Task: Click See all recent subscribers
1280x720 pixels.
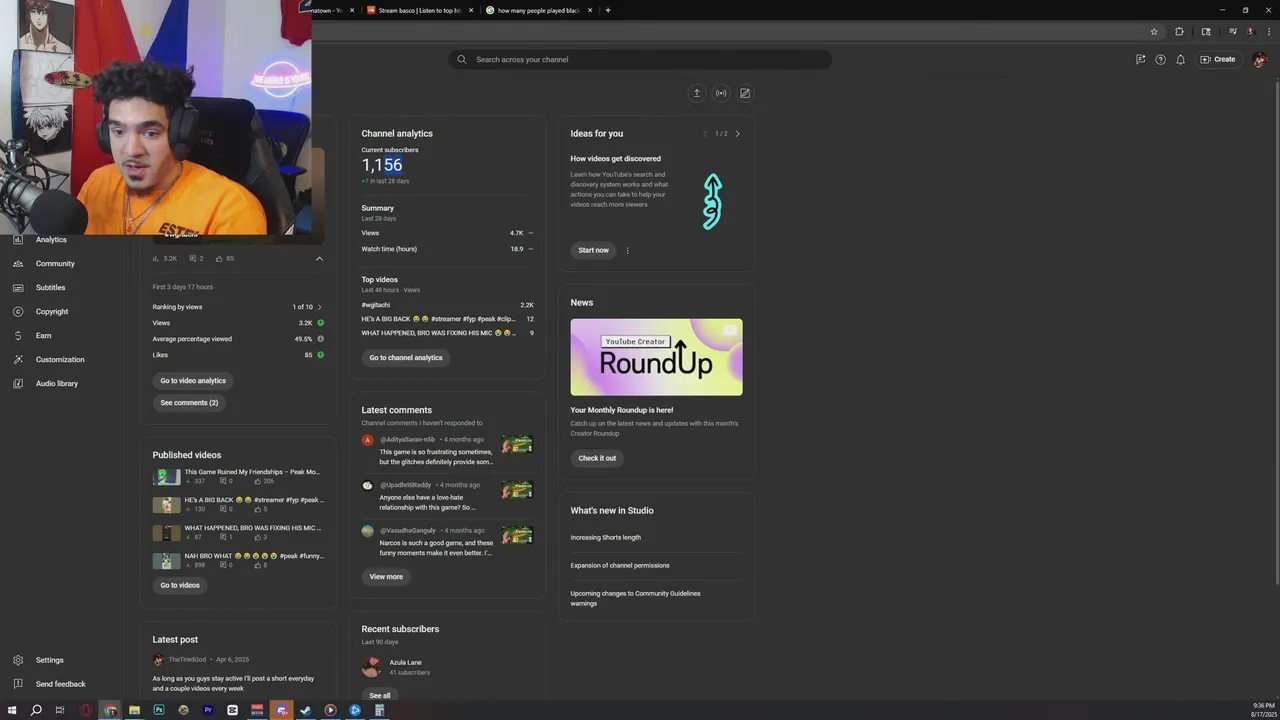Action: [380, 695]
